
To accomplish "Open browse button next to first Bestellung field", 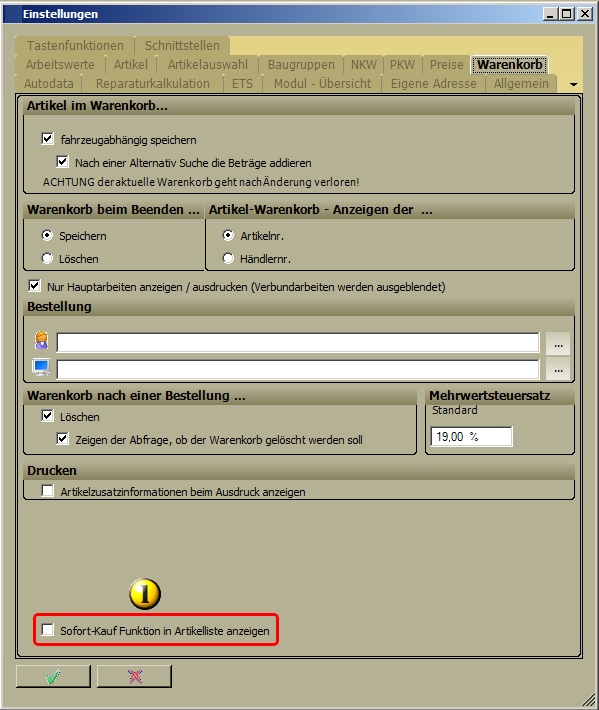I will pos(558,343).
